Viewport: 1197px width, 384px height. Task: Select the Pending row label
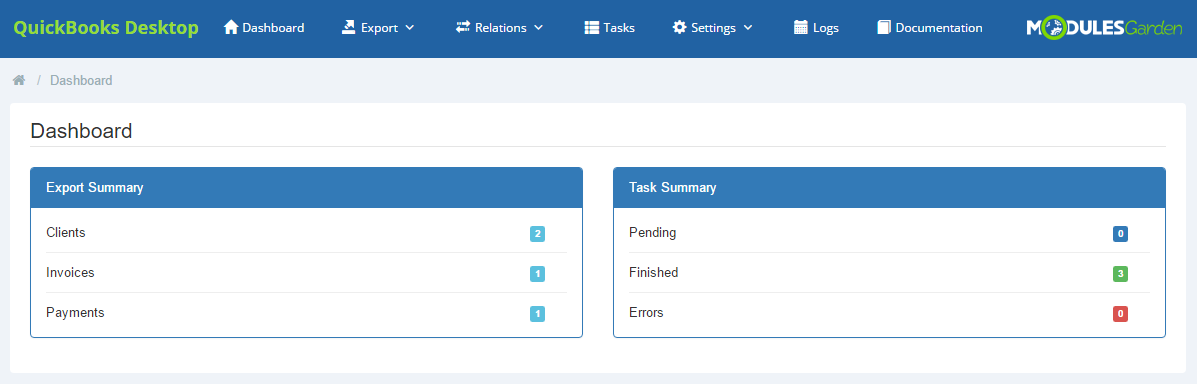coord(653,232)
